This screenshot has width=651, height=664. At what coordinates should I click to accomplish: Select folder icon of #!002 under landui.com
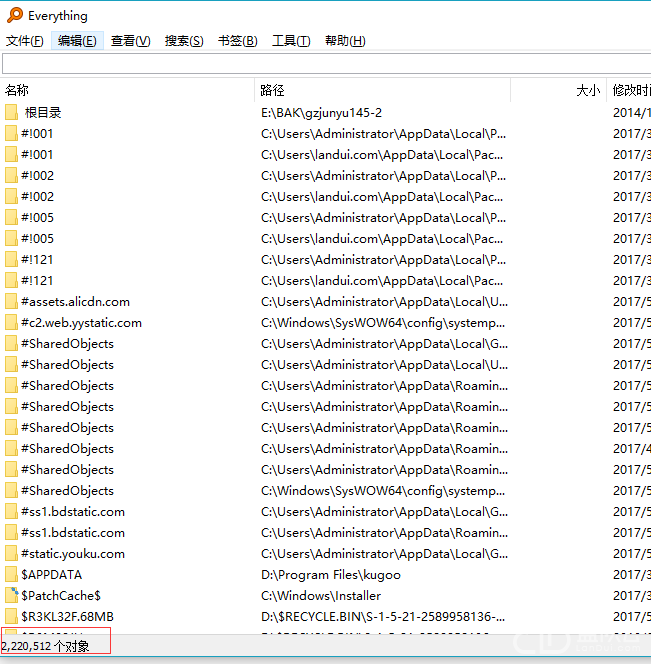11,196
